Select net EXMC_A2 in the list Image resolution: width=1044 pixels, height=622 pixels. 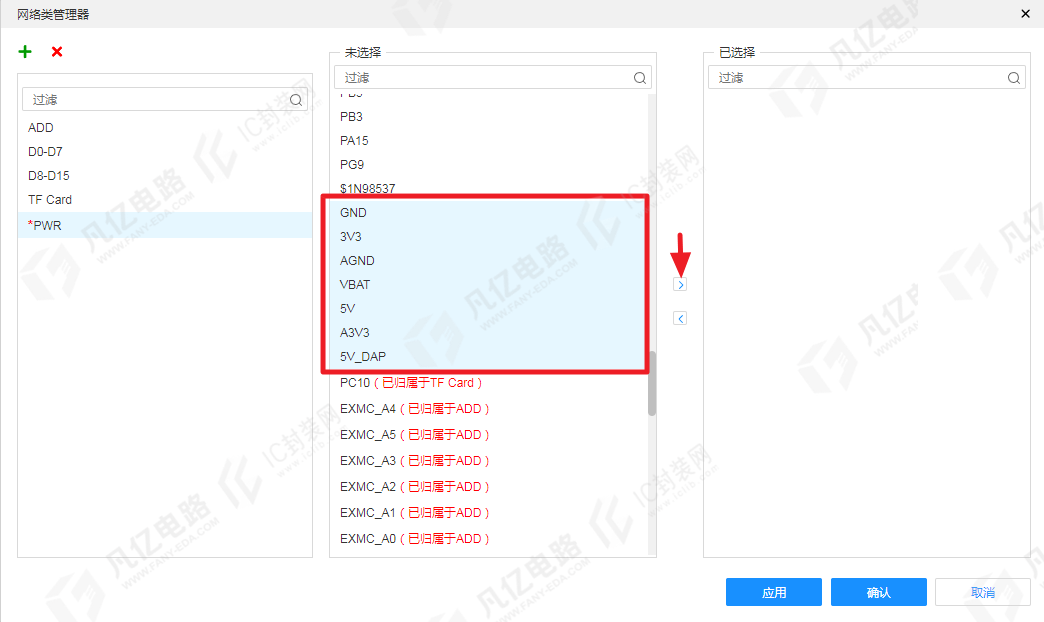click(489, 487)
